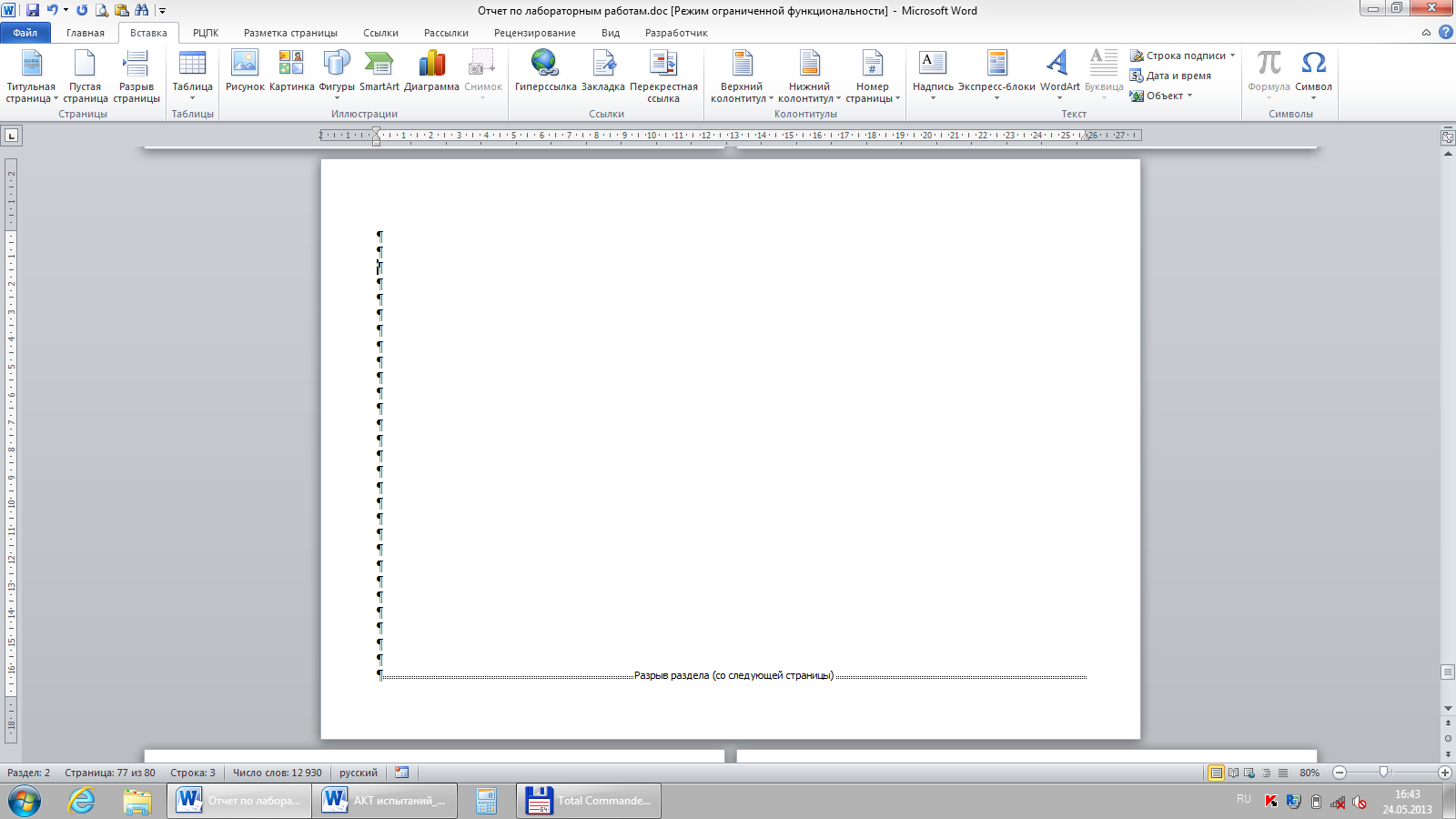Save the document from Quick Access Toolbar
1456x819 pixels.
(x=33, y=10)
